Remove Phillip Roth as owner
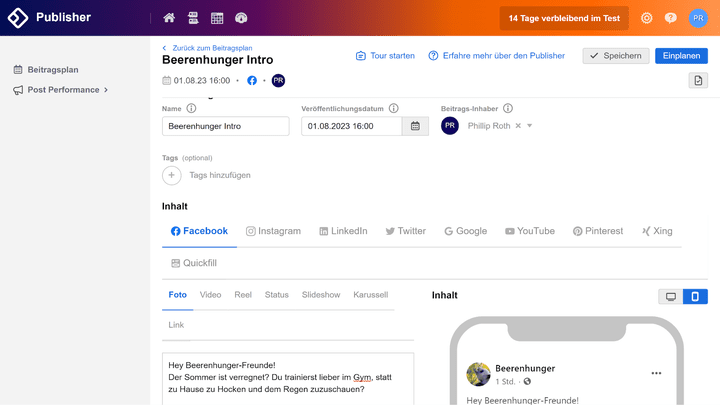 [518, 126]
